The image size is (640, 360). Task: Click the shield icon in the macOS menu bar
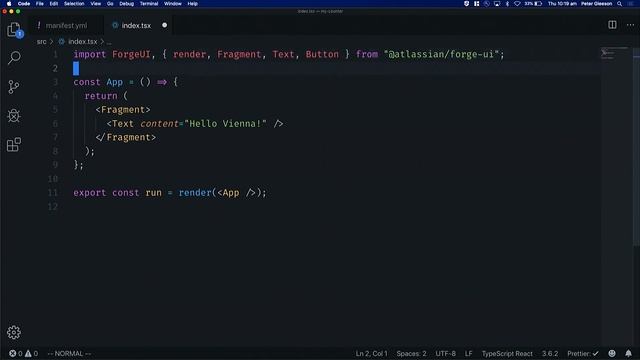pos(467,4)
